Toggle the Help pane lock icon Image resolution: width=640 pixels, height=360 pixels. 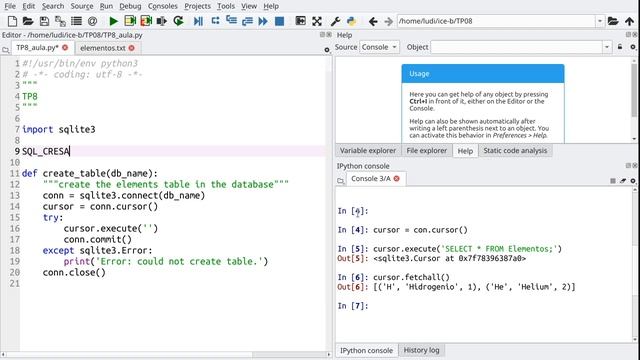point(620,47)
